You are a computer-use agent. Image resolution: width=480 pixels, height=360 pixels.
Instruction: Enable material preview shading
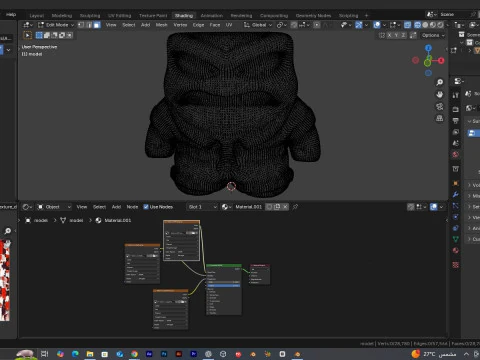click(433, 25)
